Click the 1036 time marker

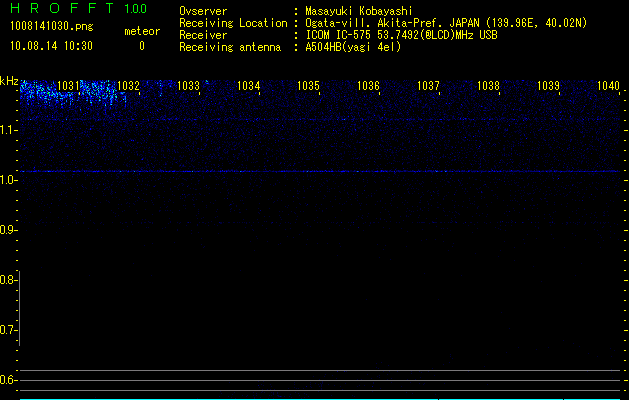pos(368,86)
